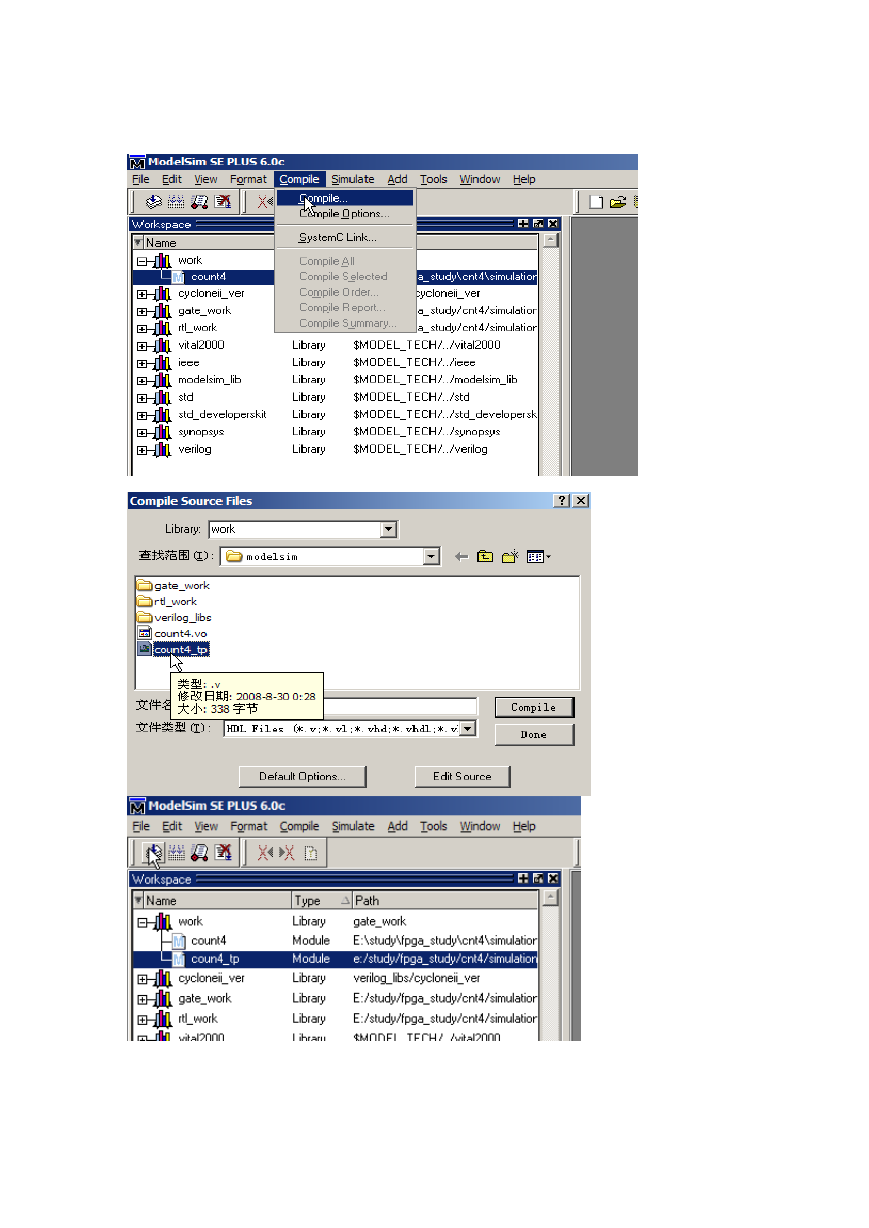Click the Done button in the dialog
The image size is (869, 1228).
point(534,734)
